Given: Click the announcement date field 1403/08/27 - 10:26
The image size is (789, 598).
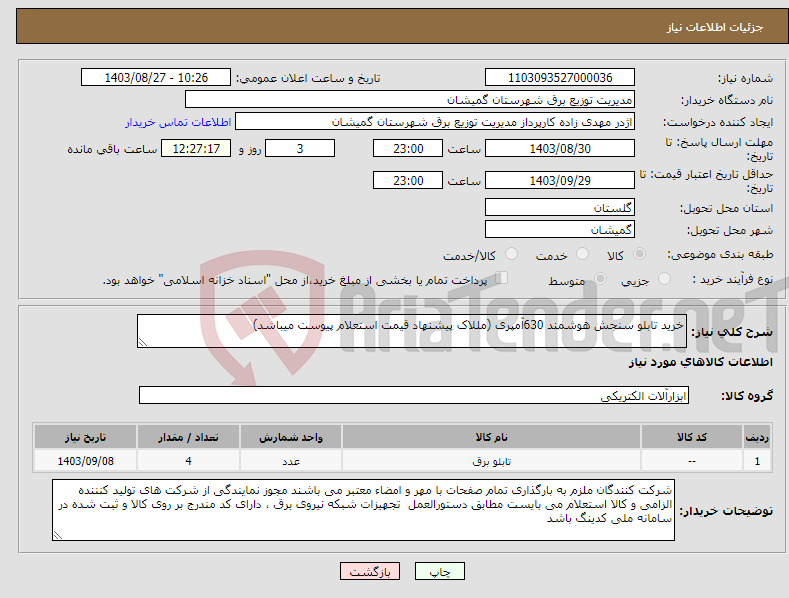Looking at the screenshot, I should [x=156, y=78].
